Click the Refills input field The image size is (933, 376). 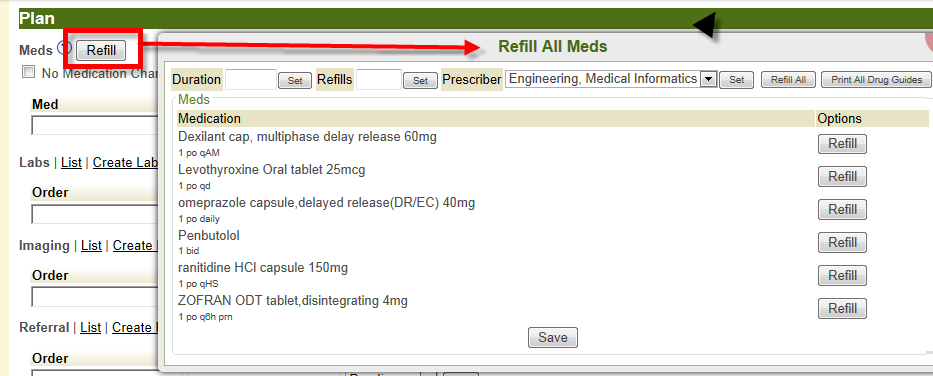(x=379, y=79)
